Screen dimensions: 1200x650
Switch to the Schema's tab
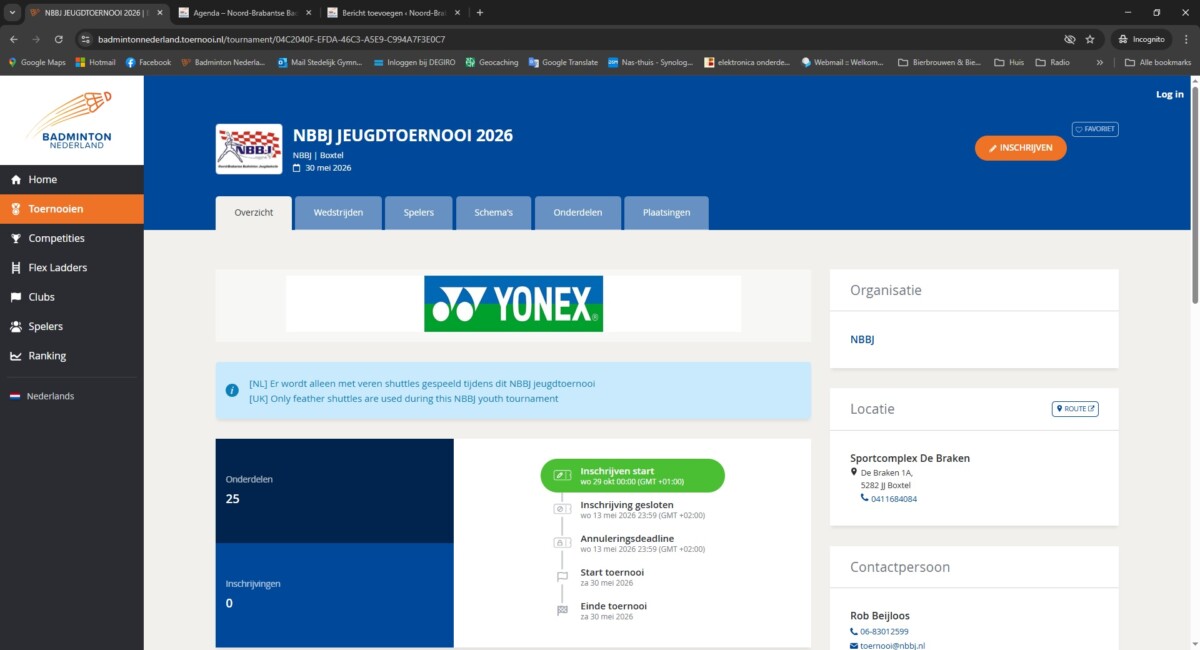493,213
